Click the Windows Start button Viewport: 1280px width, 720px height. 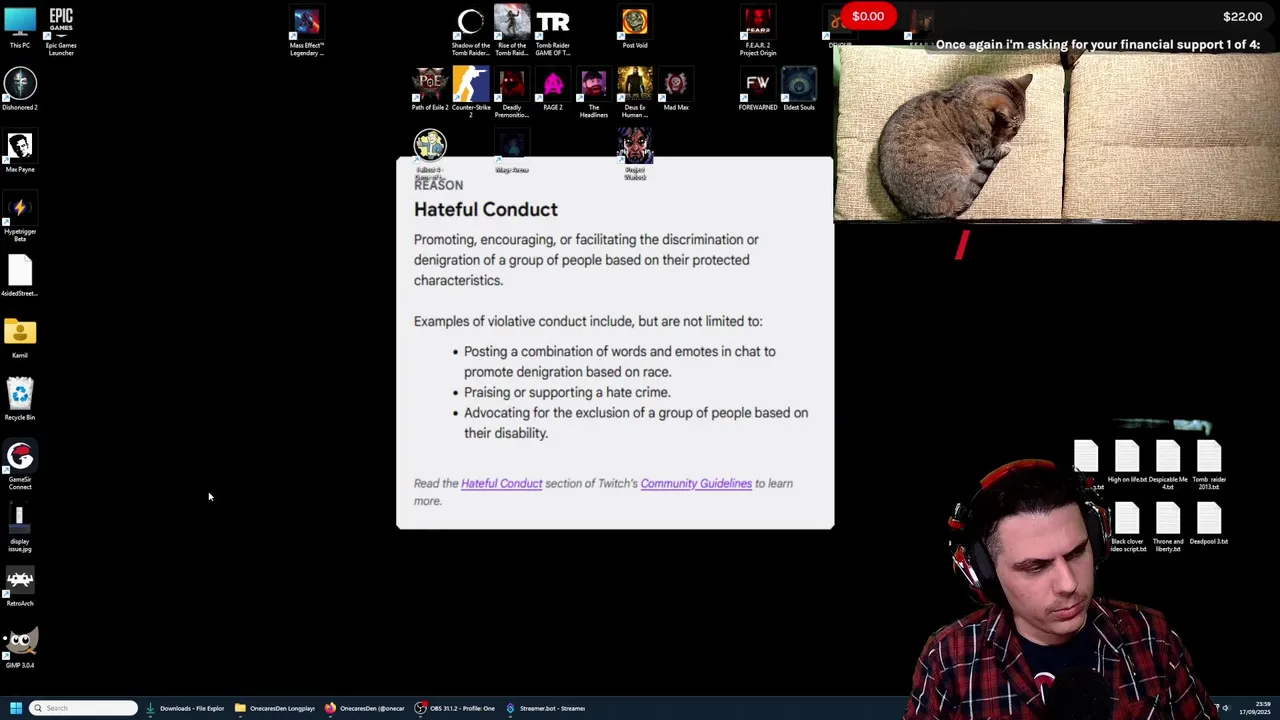(x=16, y=708)
